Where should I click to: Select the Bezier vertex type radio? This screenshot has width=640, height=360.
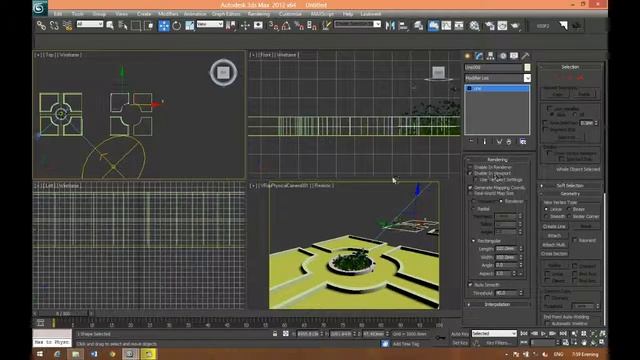pyautogui.click(x=569, y=209)
